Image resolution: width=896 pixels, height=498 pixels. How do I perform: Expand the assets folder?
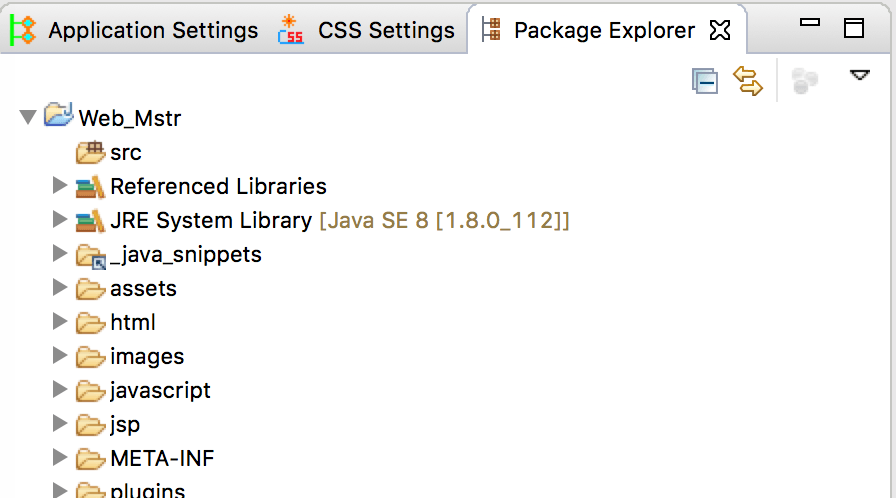click(60, 288)
